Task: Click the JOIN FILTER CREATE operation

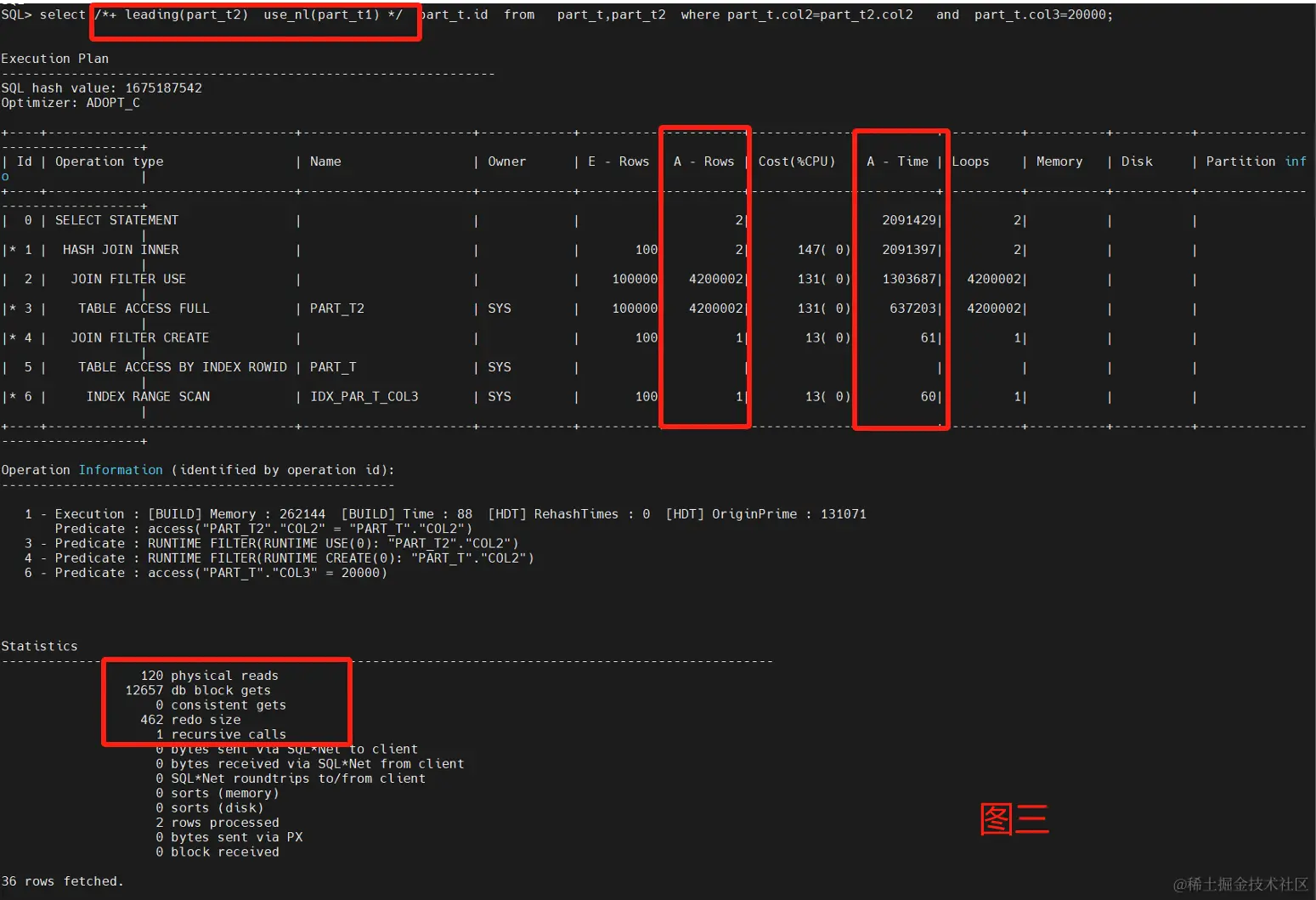Action: pyautogui.click(x=140, y=337)
